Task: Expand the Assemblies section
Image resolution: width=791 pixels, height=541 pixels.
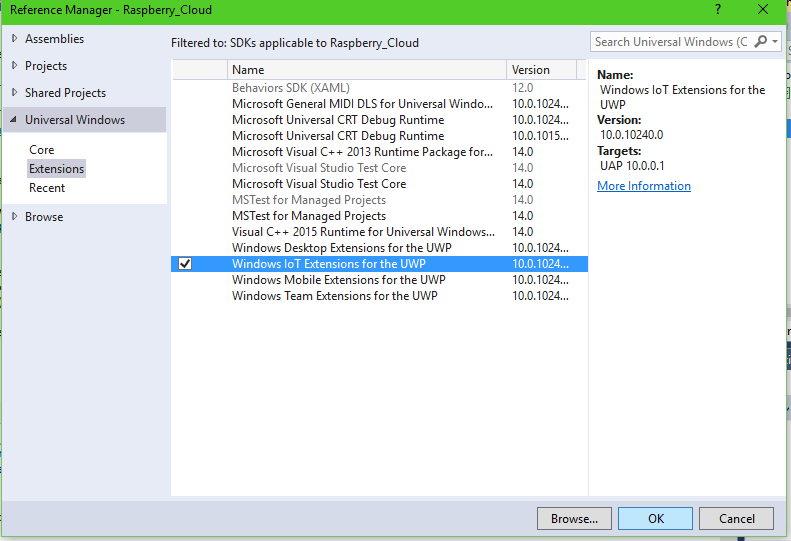Action: click(x=15, y=38)
